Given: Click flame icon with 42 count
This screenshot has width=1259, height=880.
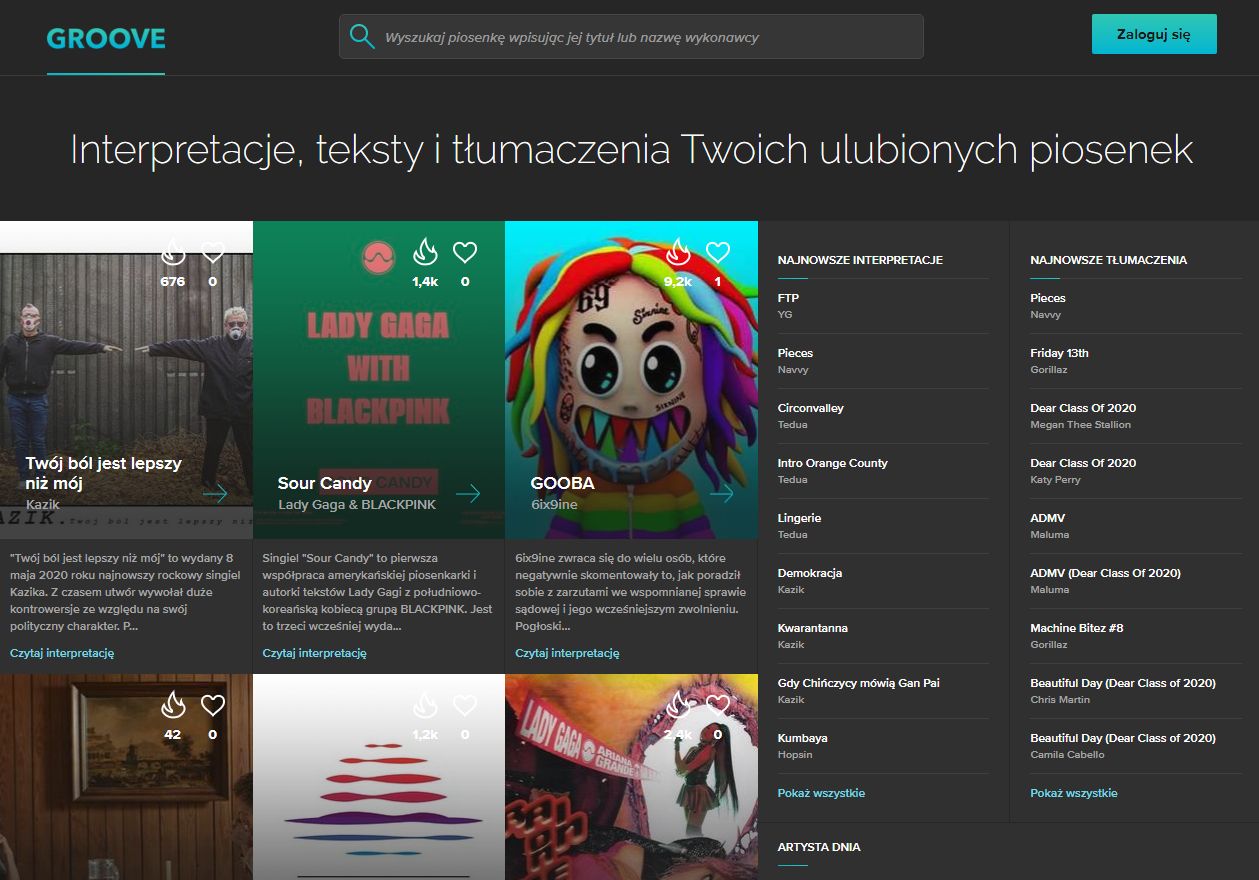Looking at the screenshot, I should click(x=173, y=705).
